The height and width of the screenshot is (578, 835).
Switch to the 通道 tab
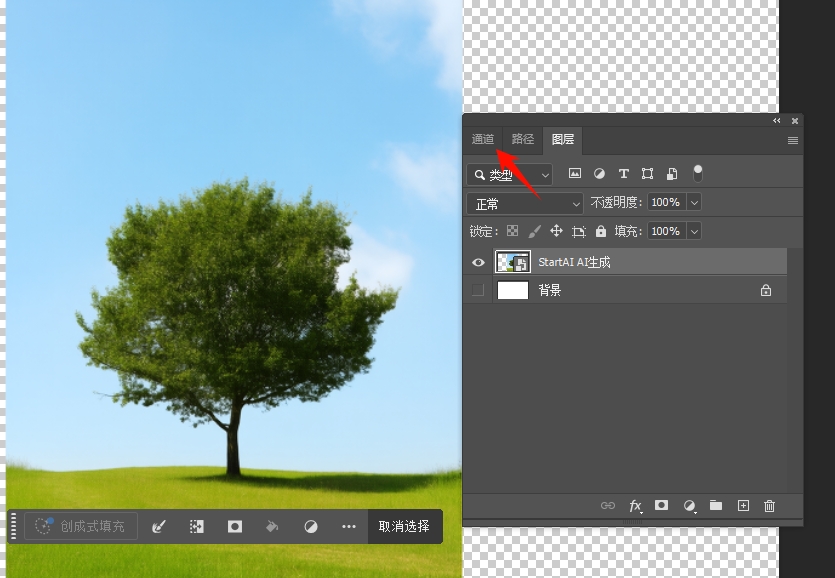pyautogui.click(x=483, y=139)
